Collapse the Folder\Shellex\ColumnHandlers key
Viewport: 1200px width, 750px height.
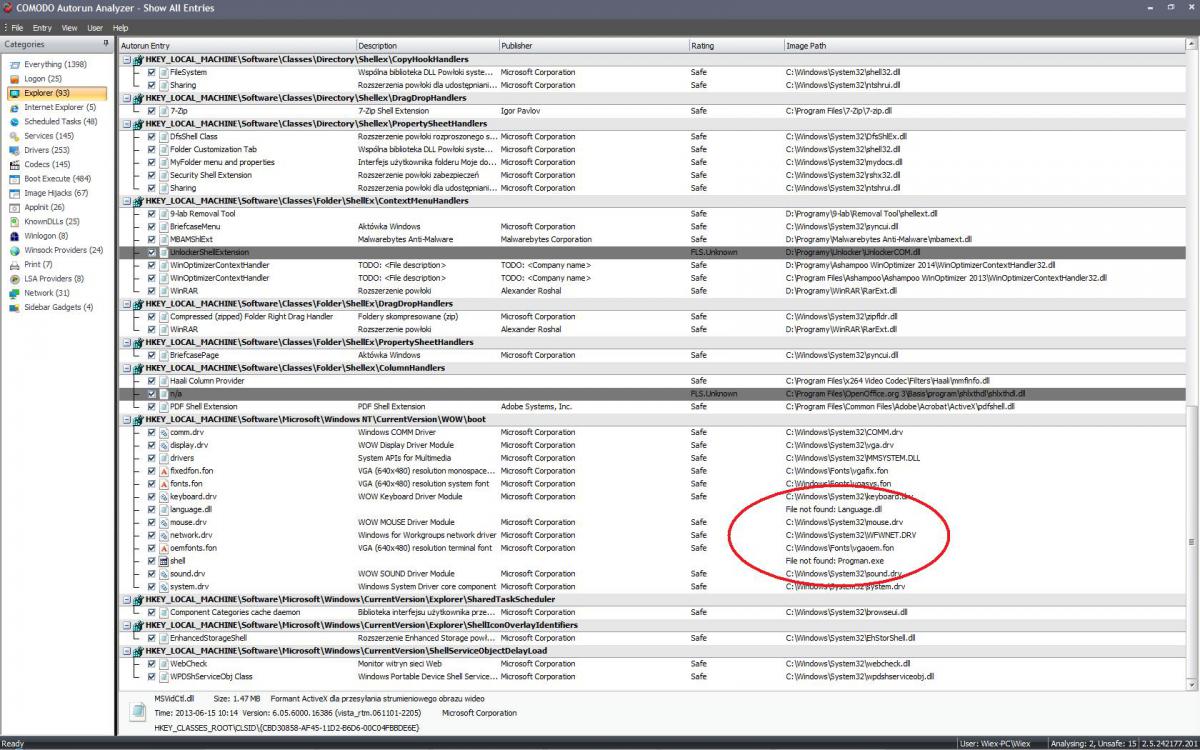[126, 368]
